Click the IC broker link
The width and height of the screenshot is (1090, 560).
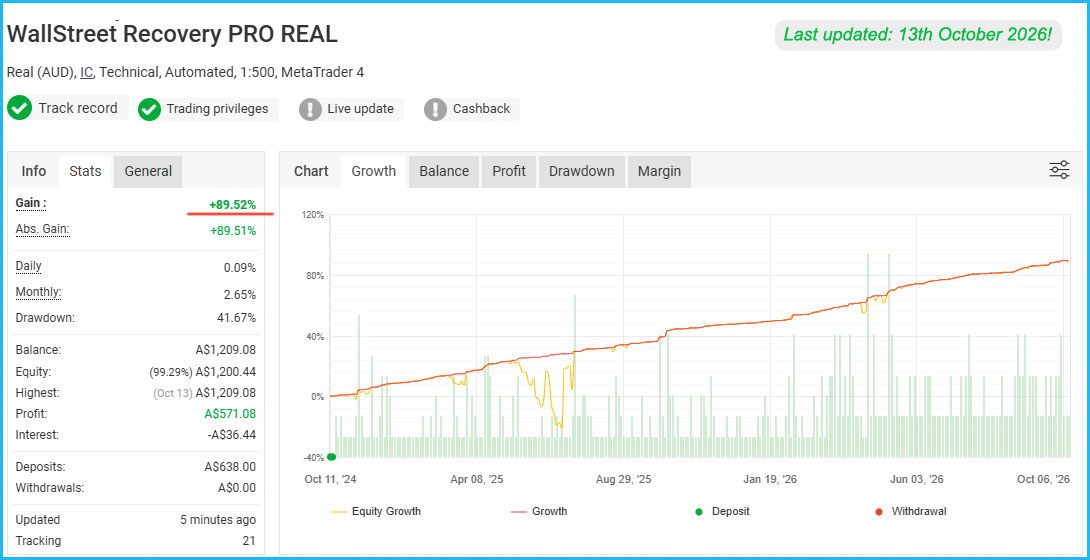point(86,72)
